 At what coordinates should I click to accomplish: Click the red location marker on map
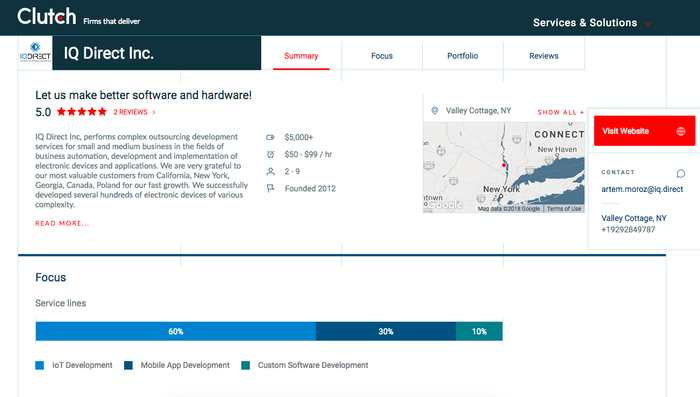(x=504, y=165)
